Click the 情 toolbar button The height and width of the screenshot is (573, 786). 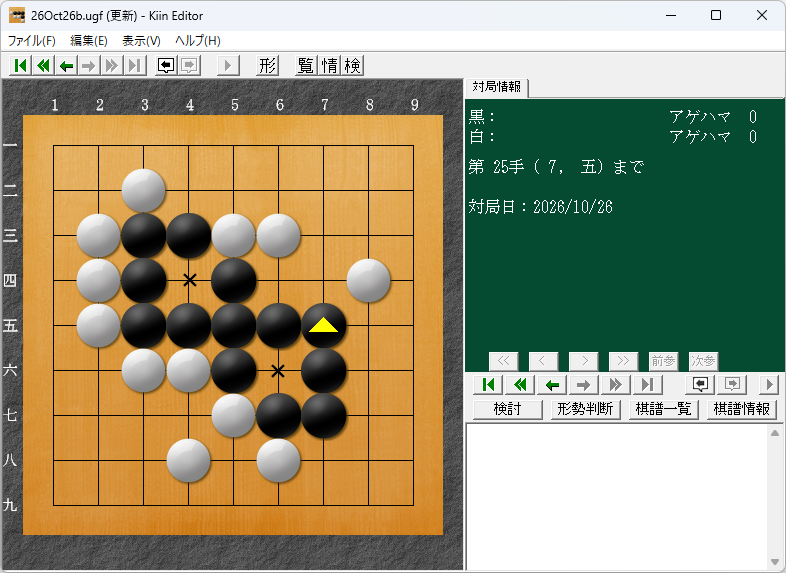329,65
